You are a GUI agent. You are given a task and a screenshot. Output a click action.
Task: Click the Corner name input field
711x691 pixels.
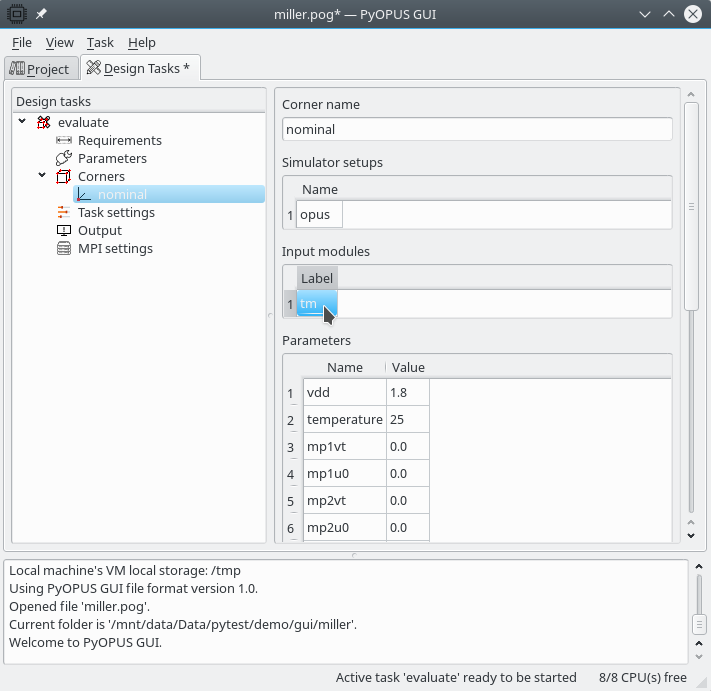click(x=477, y=130)
